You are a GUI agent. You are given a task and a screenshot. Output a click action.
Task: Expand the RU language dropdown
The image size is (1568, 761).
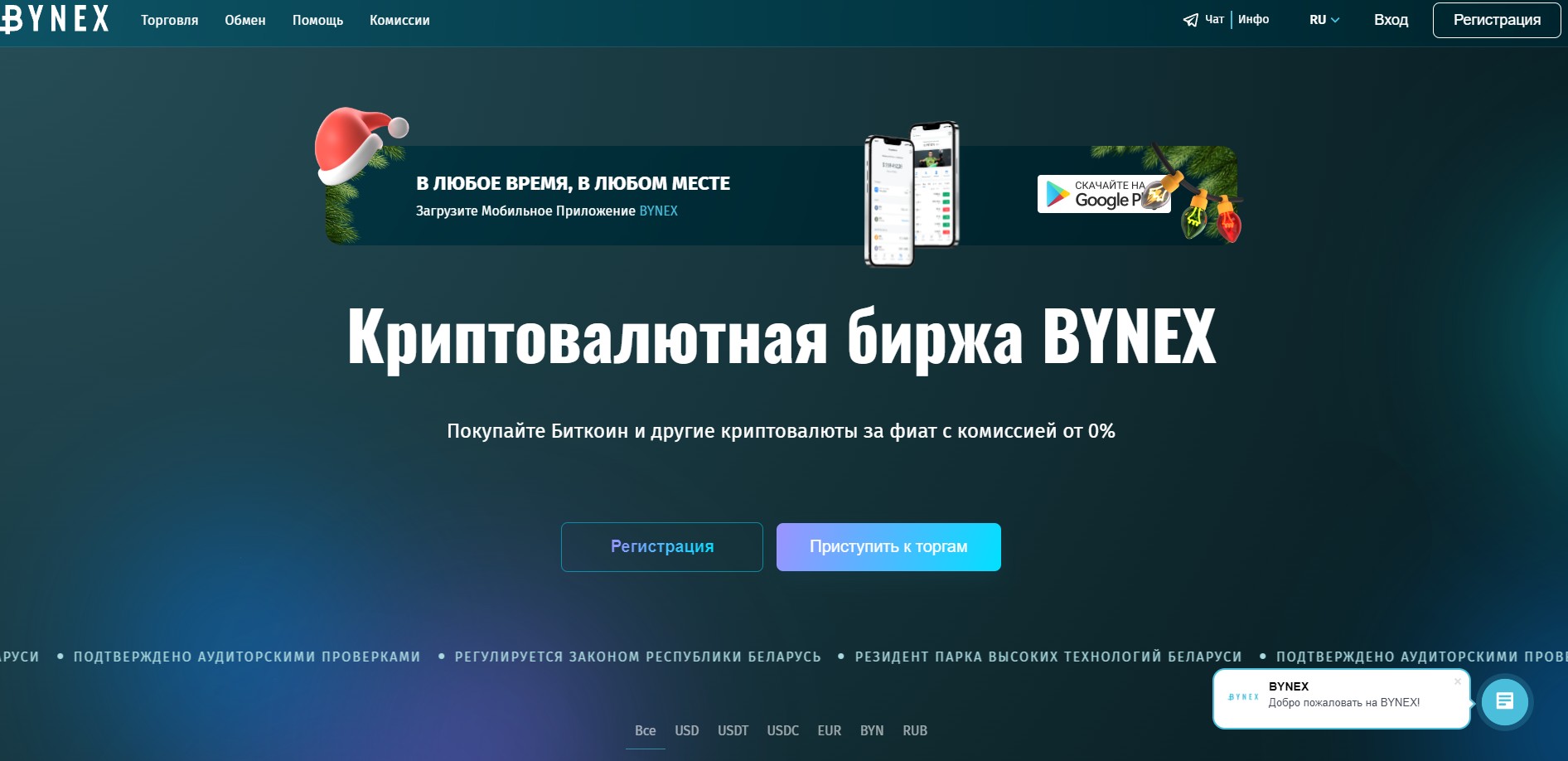click(x=1324, y=20)
